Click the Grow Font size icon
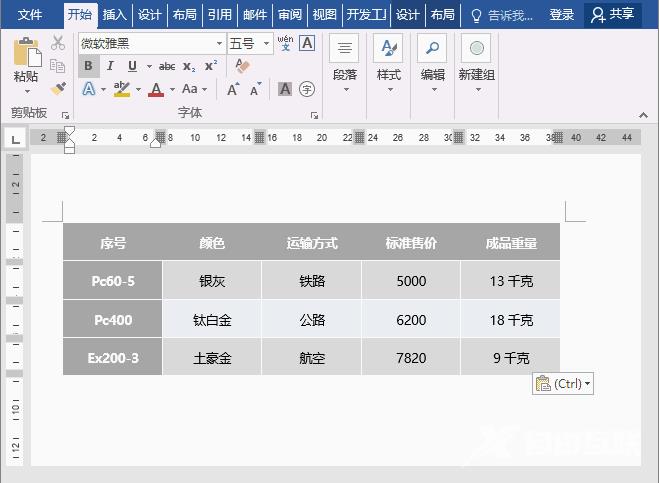Screen dimensions: 659x483 (x=233, y=89)
